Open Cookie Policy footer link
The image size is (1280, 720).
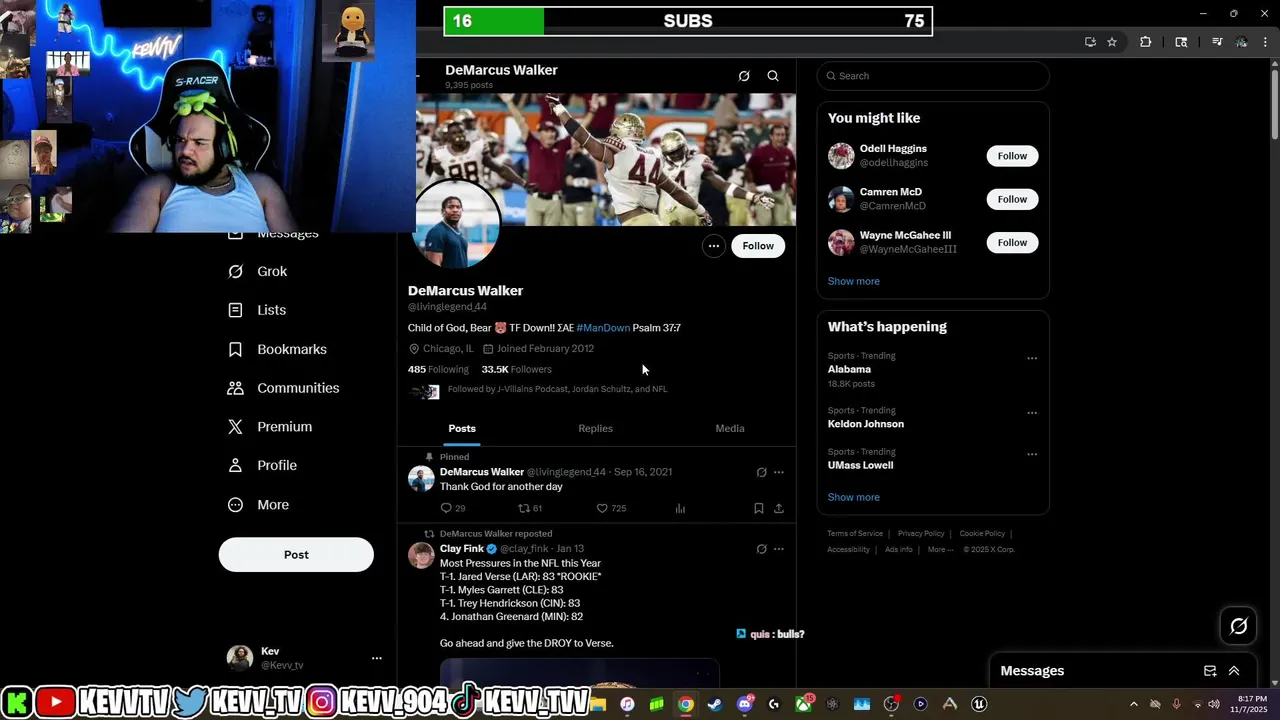point(982,534)
